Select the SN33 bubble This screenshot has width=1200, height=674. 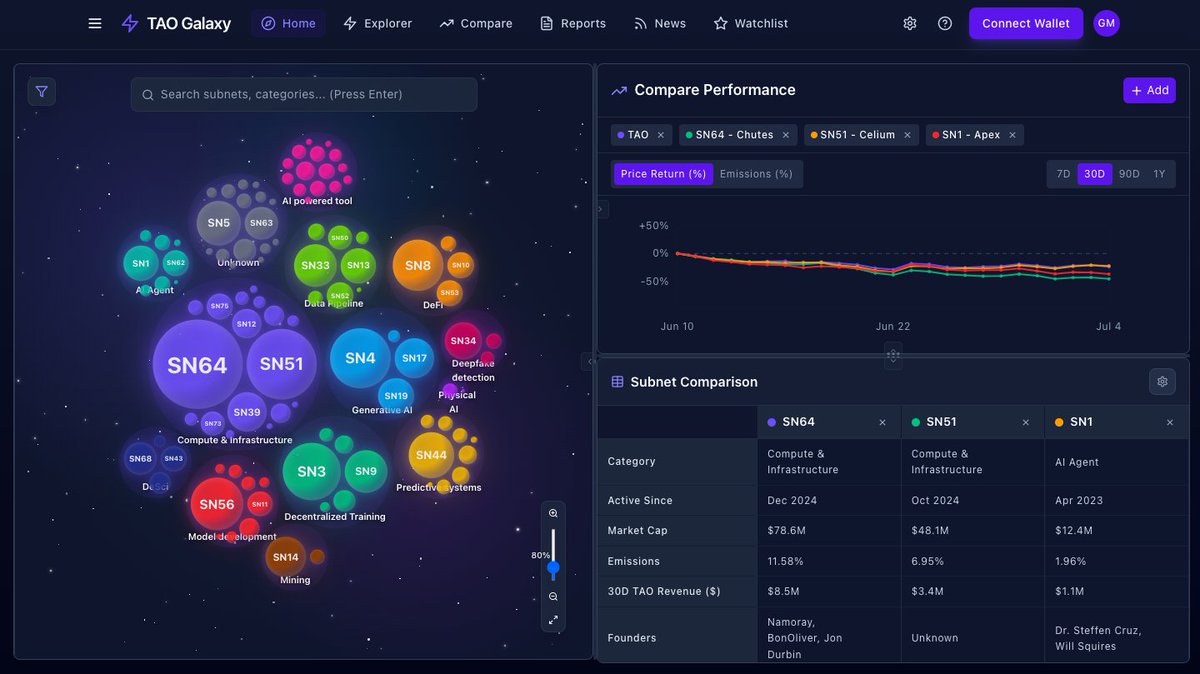(x=315, y=265)
